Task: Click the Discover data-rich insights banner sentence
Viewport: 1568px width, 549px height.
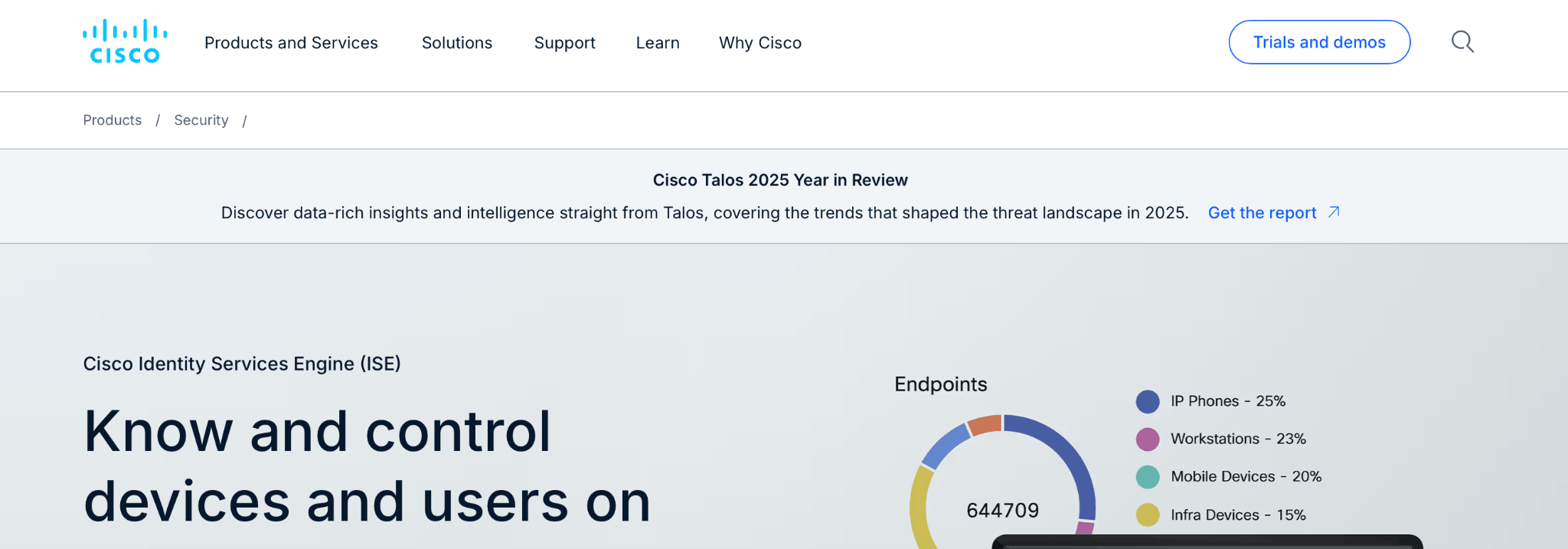Action: (704, 213)
